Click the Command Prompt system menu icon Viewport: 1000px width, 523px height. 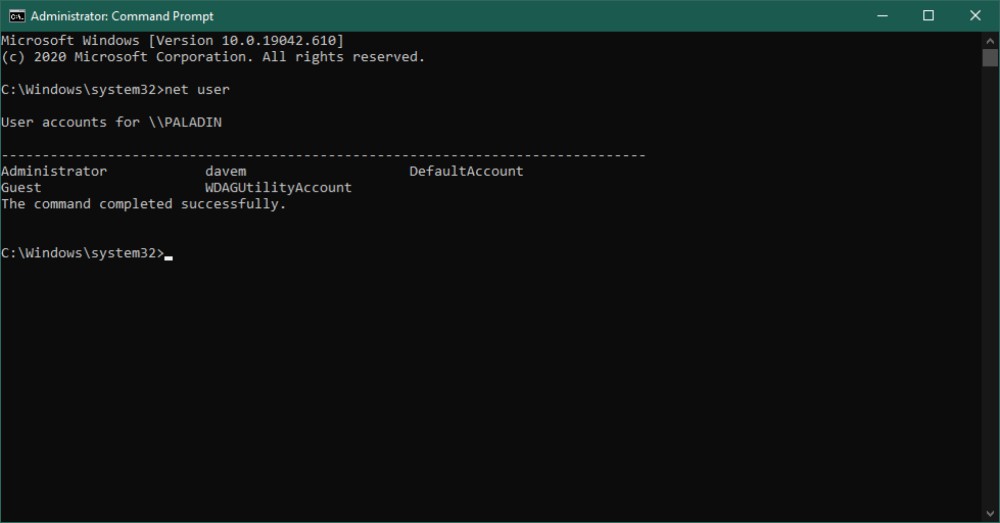17,16
